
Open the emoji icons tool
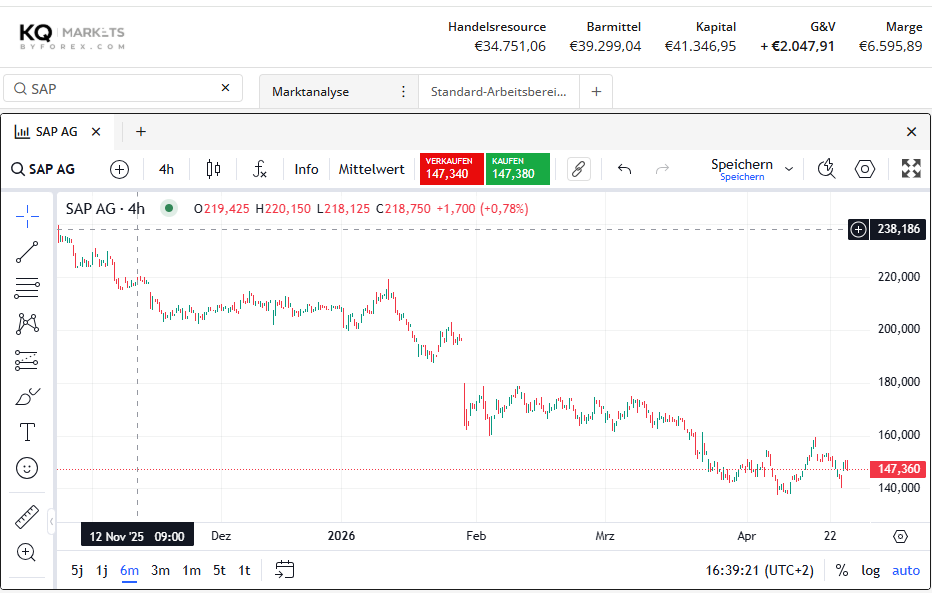click(27, 467)
